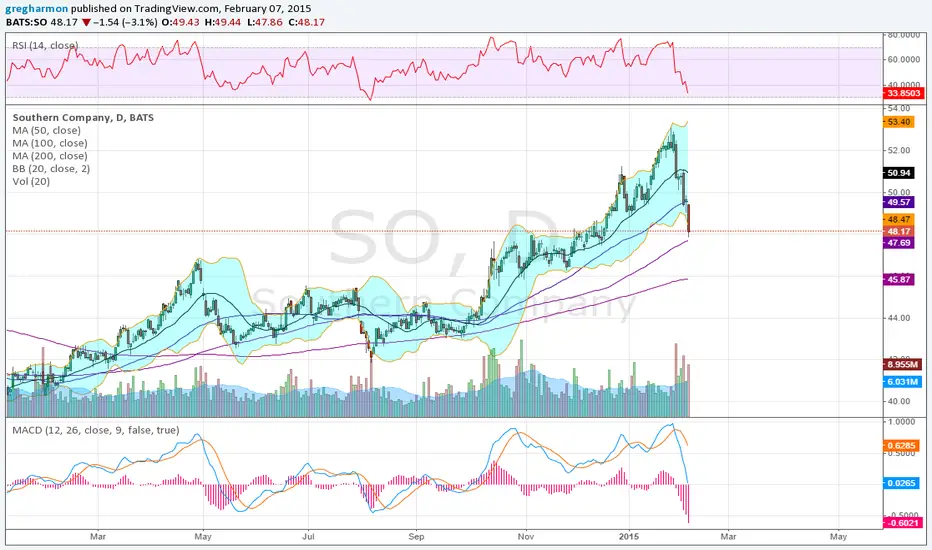Select the RSI (14, close) indicator label
Viewport: 932px width, 550px height.
pyautogui.click(x=45, y=45)
